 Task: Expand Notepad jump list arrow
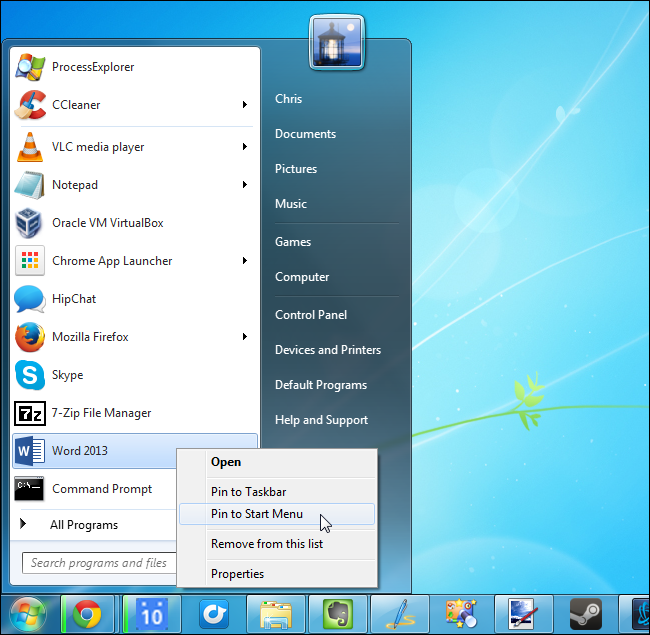tap(245, 185)
